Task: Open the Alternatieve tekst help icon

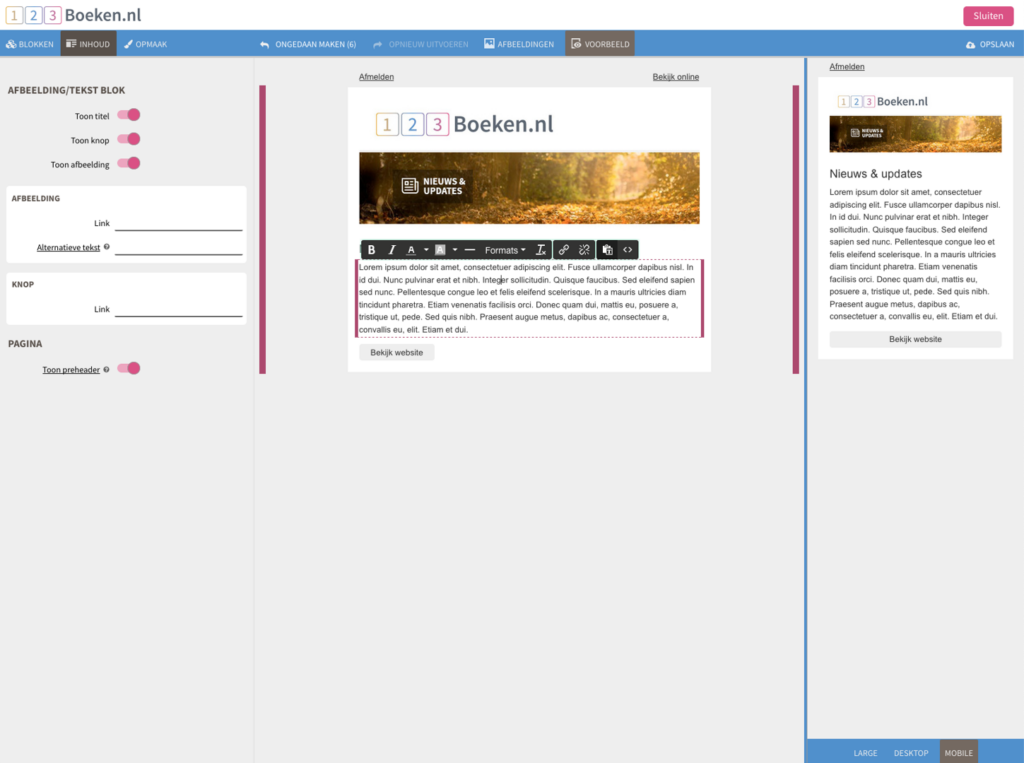Action: pyautogui.click(x=106, y=247)
